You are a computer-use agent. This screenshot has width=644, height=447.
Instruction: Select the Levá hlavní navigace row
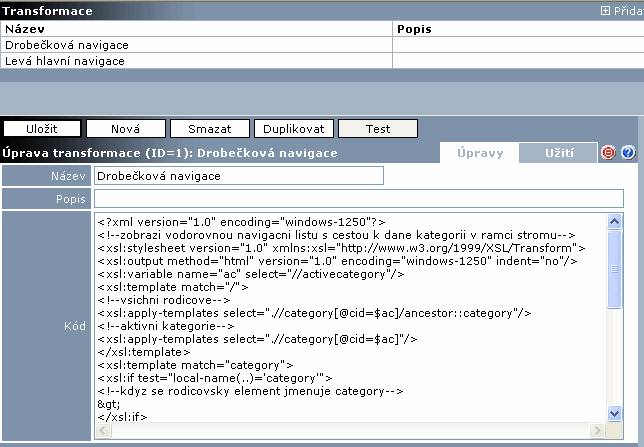[x=65, y=61]
